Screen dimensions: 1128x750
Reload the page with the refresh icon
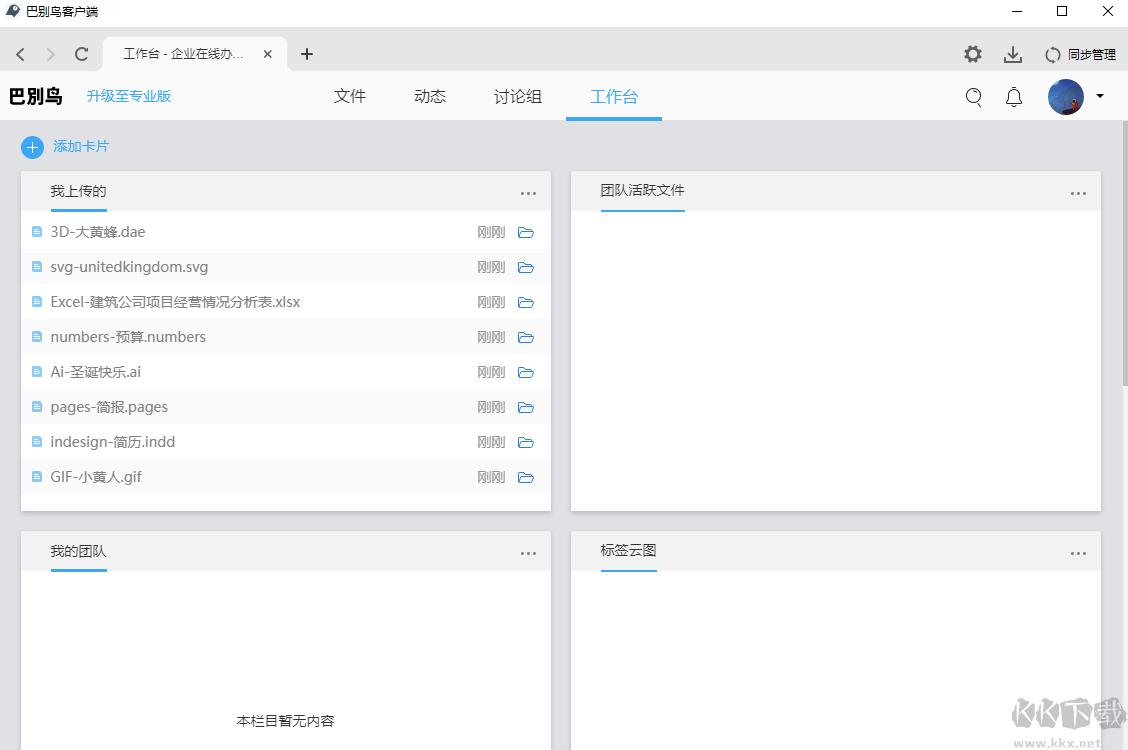click(x=82, y=54)
